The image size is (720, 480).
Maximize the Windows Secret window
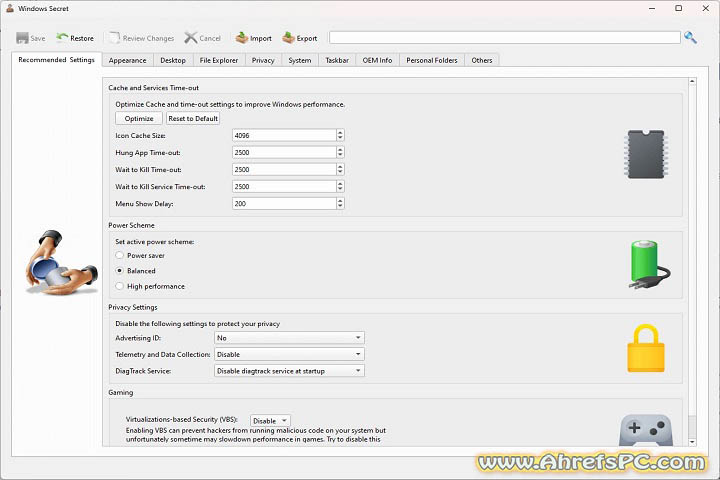(x=678, y=8)
